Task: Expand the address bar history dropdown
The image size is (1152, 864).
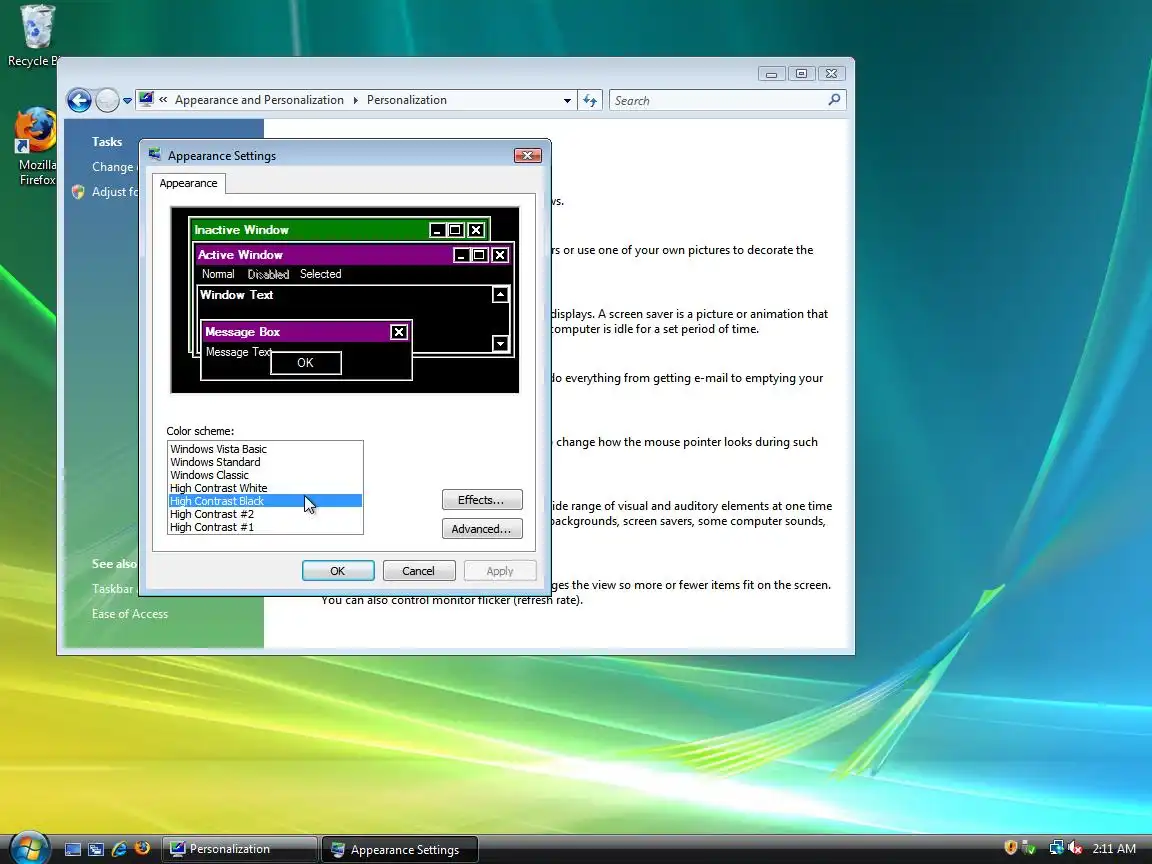Action: click(x=567, y=101)
